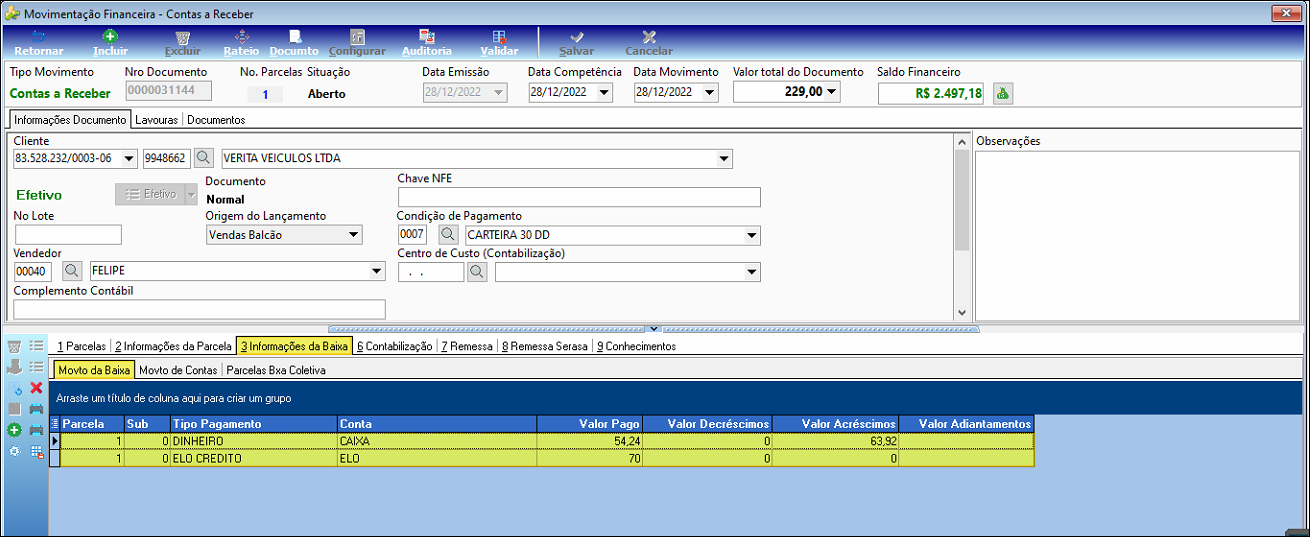The height and width of the screenshot is (537, 1310).
Task: Select the Movto de Contas sub-tab
Action: [x=178, y=369]
